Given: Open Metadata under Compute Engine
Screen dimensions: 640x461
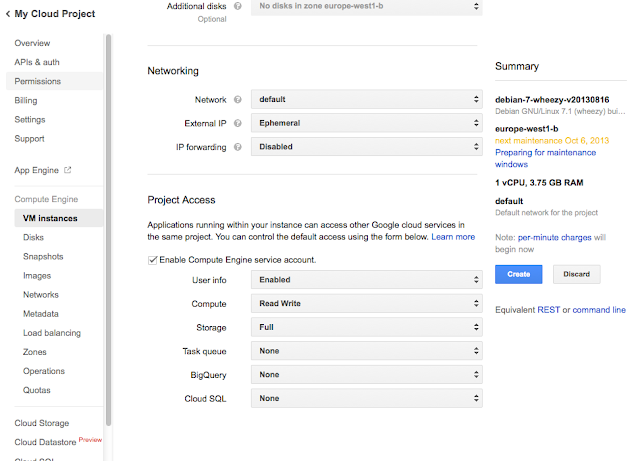Looking at the screenshot, I should (41, 314).
